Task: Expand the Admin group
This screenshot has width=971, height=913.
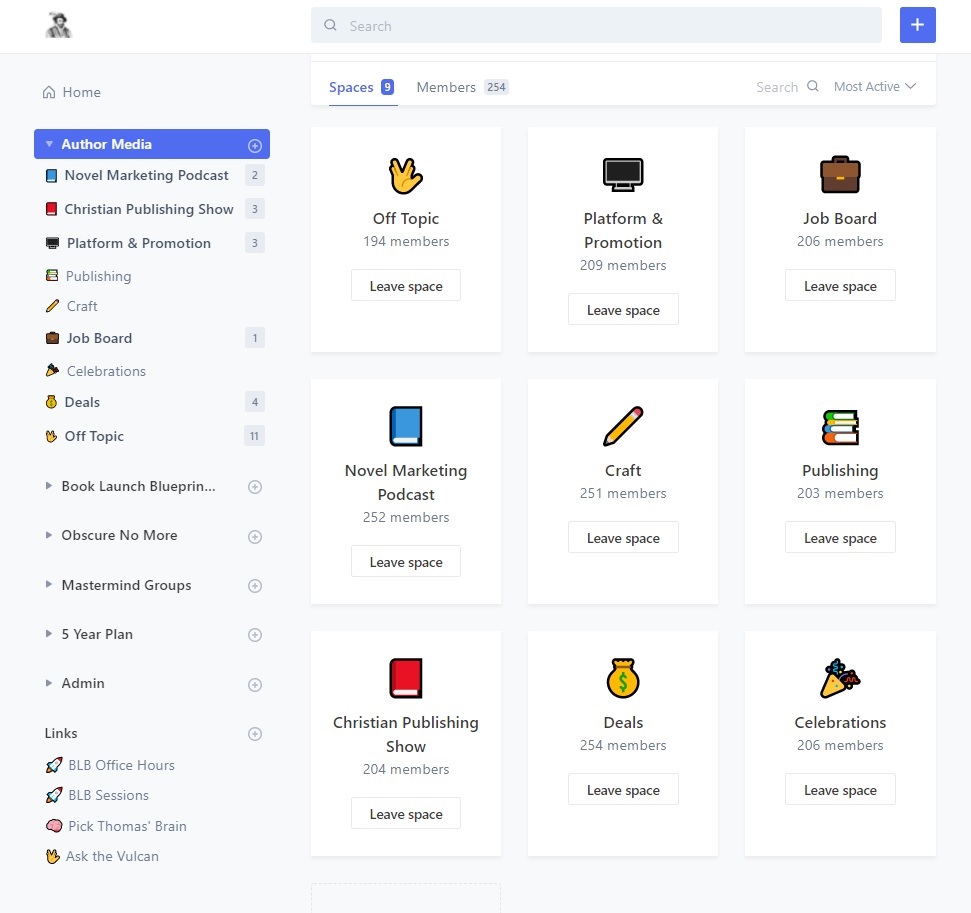Action: point(49,683)
